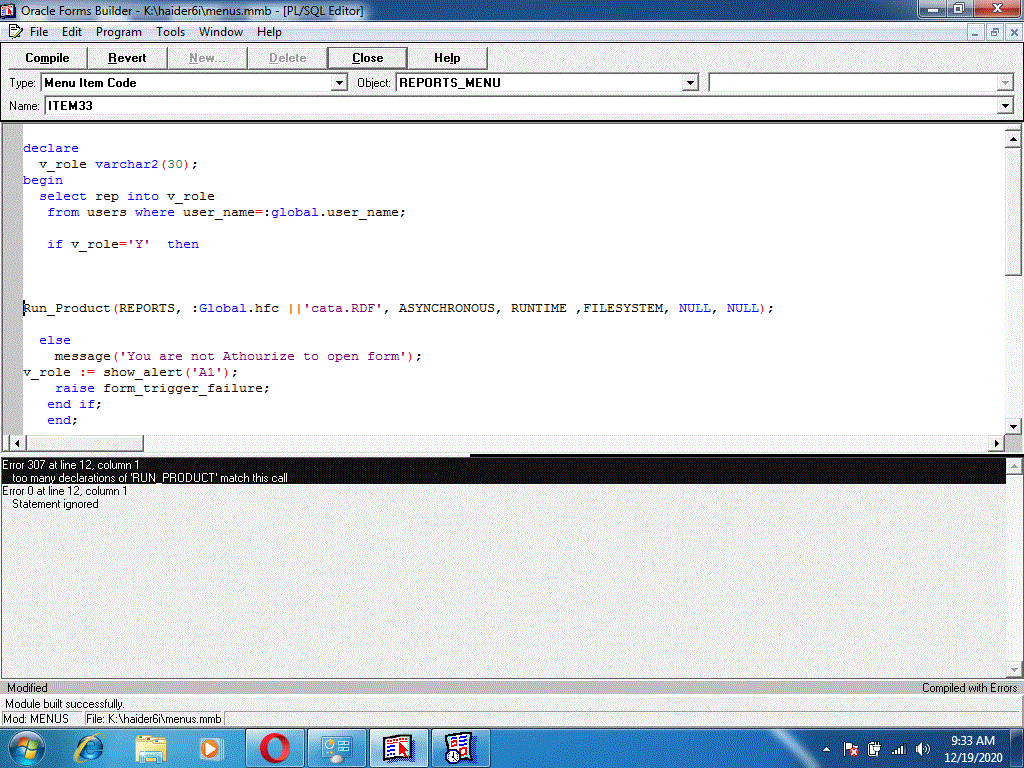Viewport: 1024px width, 768px height.
Task: Click the network signal tray icon
Action: click(899, 749)
